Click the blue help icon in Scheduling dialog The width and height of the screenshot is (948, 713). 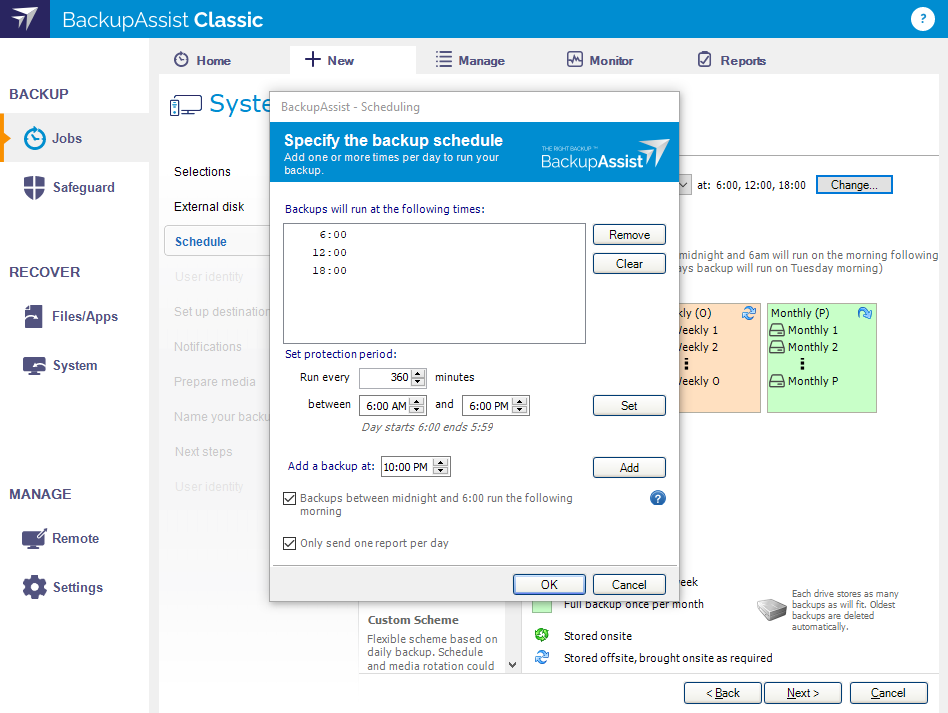click(x=658, y=498)
